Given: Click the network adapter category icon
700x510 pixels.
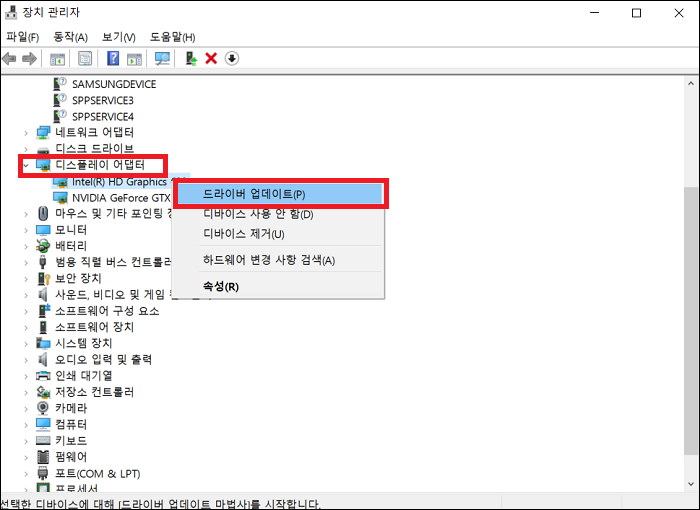Looking at the screenshot, I should point(43,133).
